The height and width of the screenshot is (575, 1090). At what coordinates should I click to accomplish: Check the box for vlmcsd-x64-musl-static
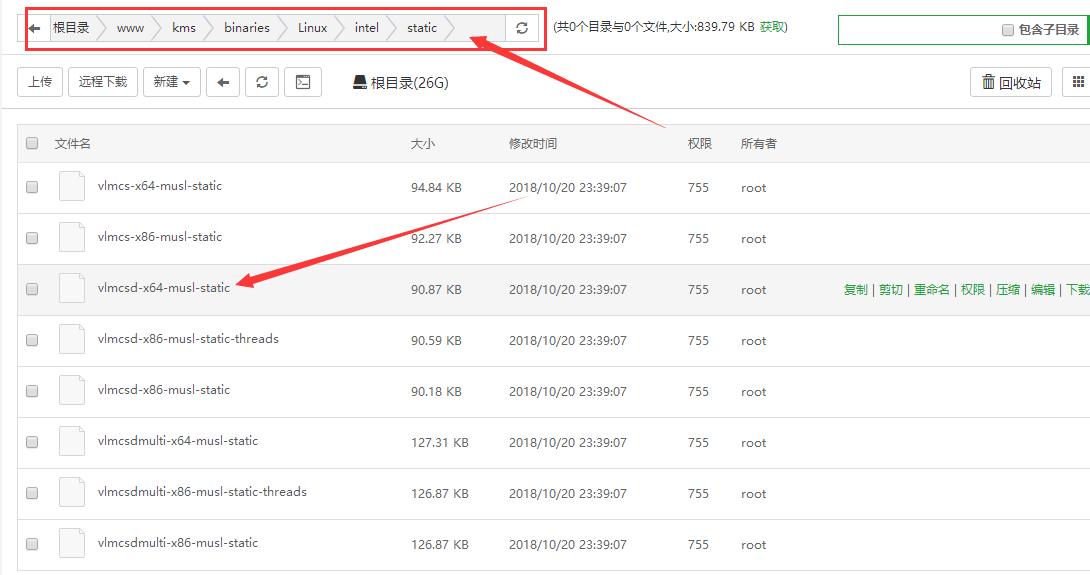click(32, 289)
